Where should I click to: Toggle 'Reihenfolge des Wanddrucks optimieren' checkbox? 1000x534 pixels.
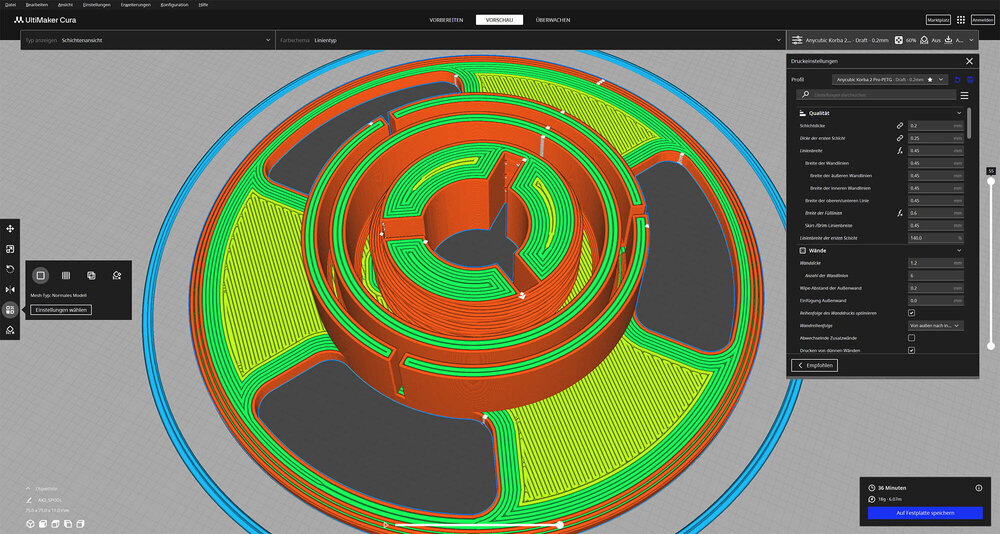click(911, 313)
